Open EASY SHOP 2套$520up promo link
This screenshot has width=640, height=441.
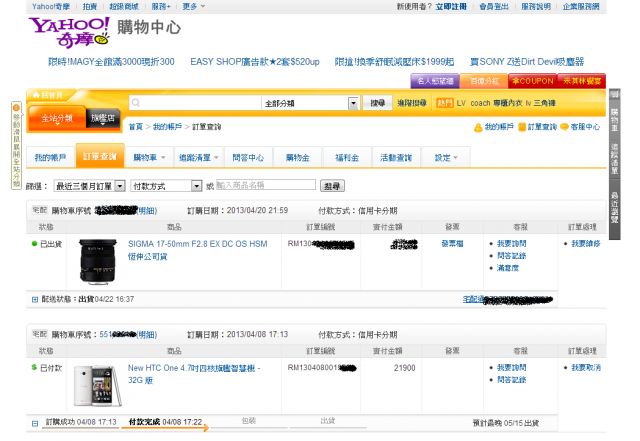pos(255,62)
